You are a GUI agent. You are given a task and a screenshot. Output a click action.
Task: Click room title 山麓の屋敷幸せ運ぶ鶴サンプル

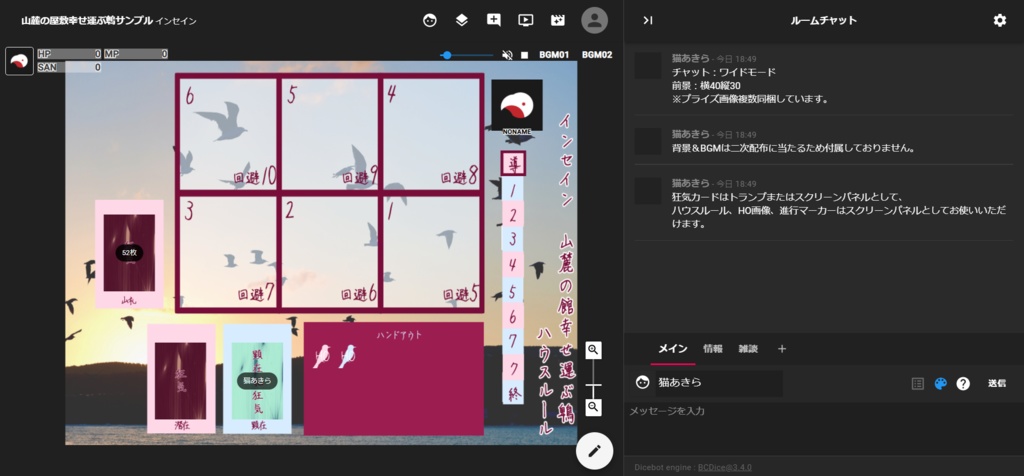click(87, 21)
